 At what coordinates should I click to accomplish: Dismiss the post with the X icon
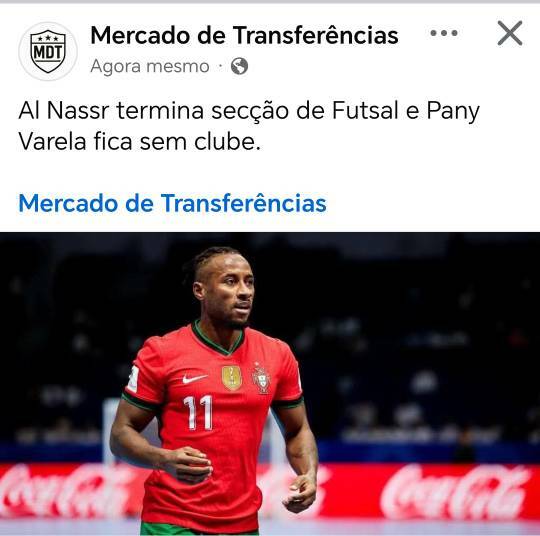click(x=510, y=33)
